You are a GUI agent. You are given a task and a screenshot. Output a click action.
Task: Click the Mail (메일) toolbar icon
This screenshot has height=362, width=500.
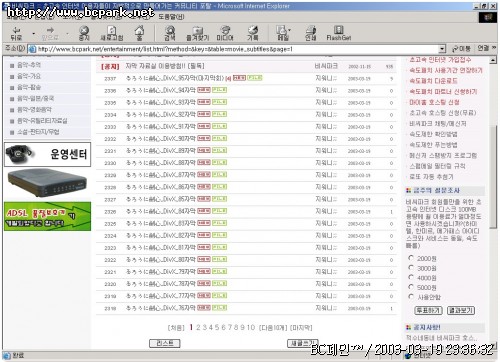[x=282, y=34]
